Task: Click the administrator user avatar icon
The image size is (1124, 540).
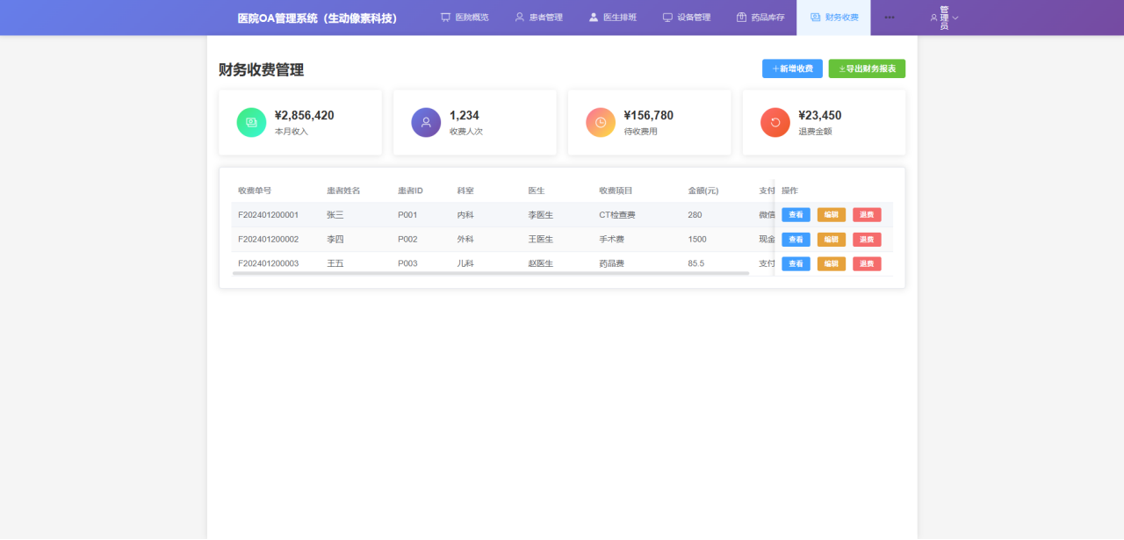Action: pos(933,18)
